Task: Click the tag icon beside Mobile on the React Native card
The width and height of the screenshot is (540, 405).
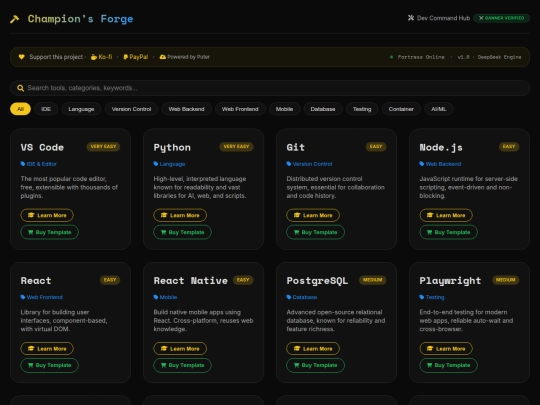Action: (156, 297)
